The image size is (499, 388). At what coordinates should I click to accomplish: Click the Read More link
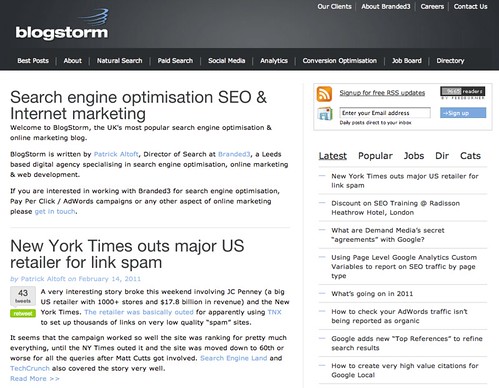tap(35, 379)
